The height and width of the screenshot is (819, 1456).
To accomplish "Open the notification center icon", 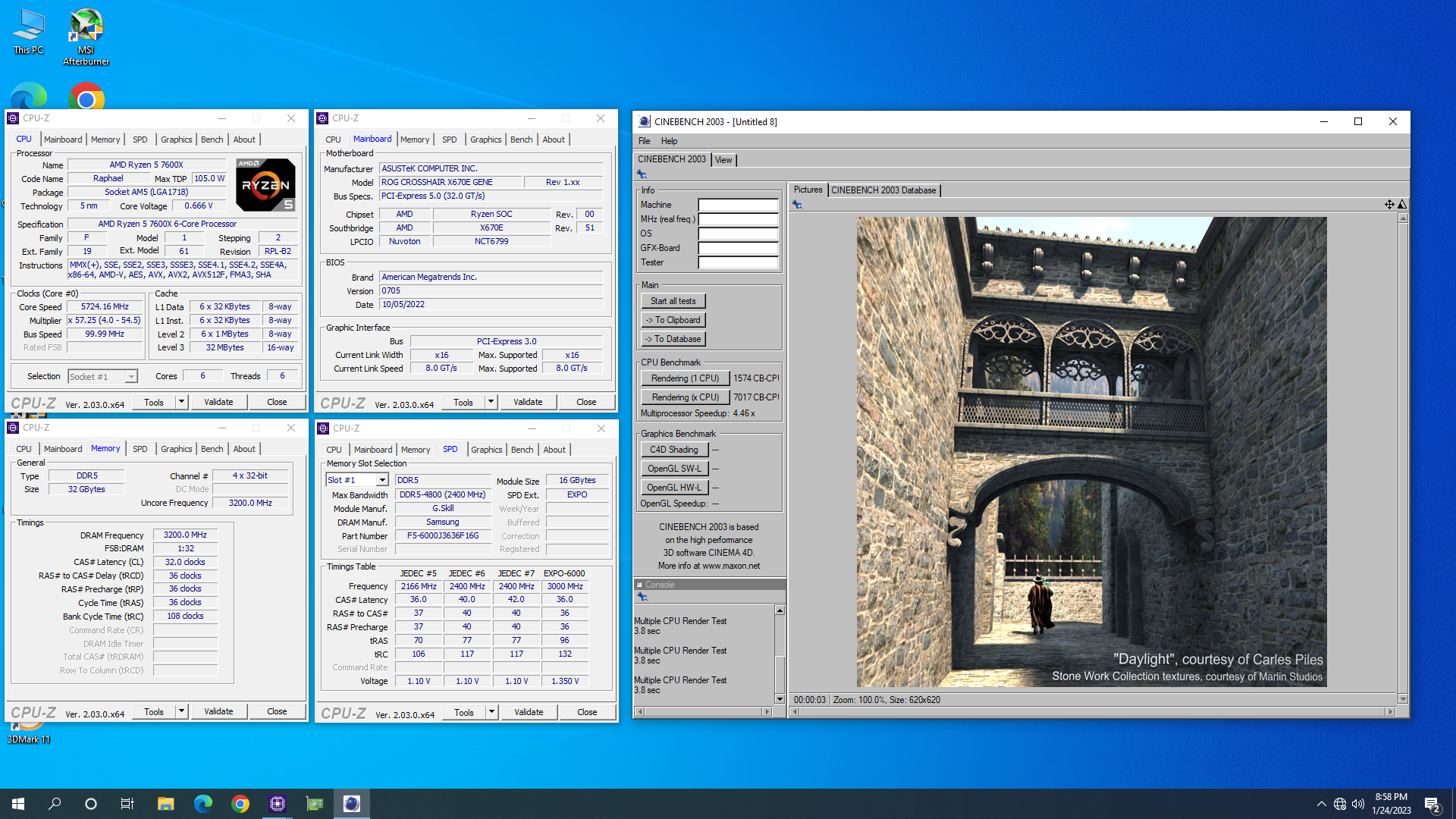I will click(1432, 804).
